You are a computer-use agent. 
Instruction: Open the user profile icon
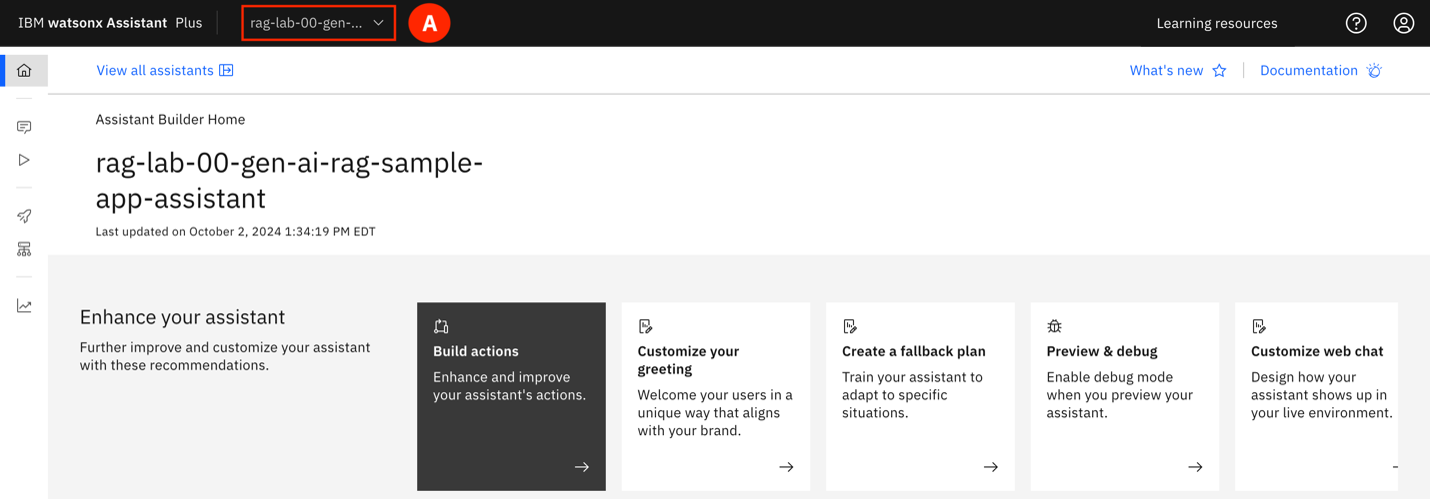click(x=1404, y=23)
